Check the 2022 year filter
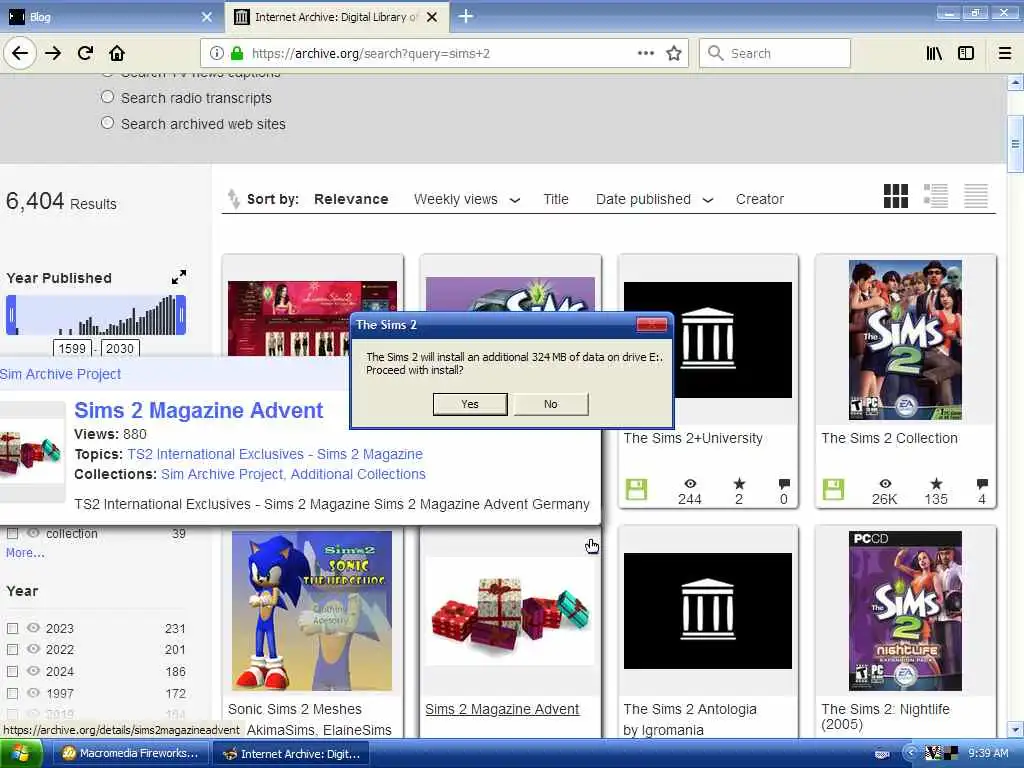Image resolution: width=1024 pixels, height=768 pixels. (12, 650)
